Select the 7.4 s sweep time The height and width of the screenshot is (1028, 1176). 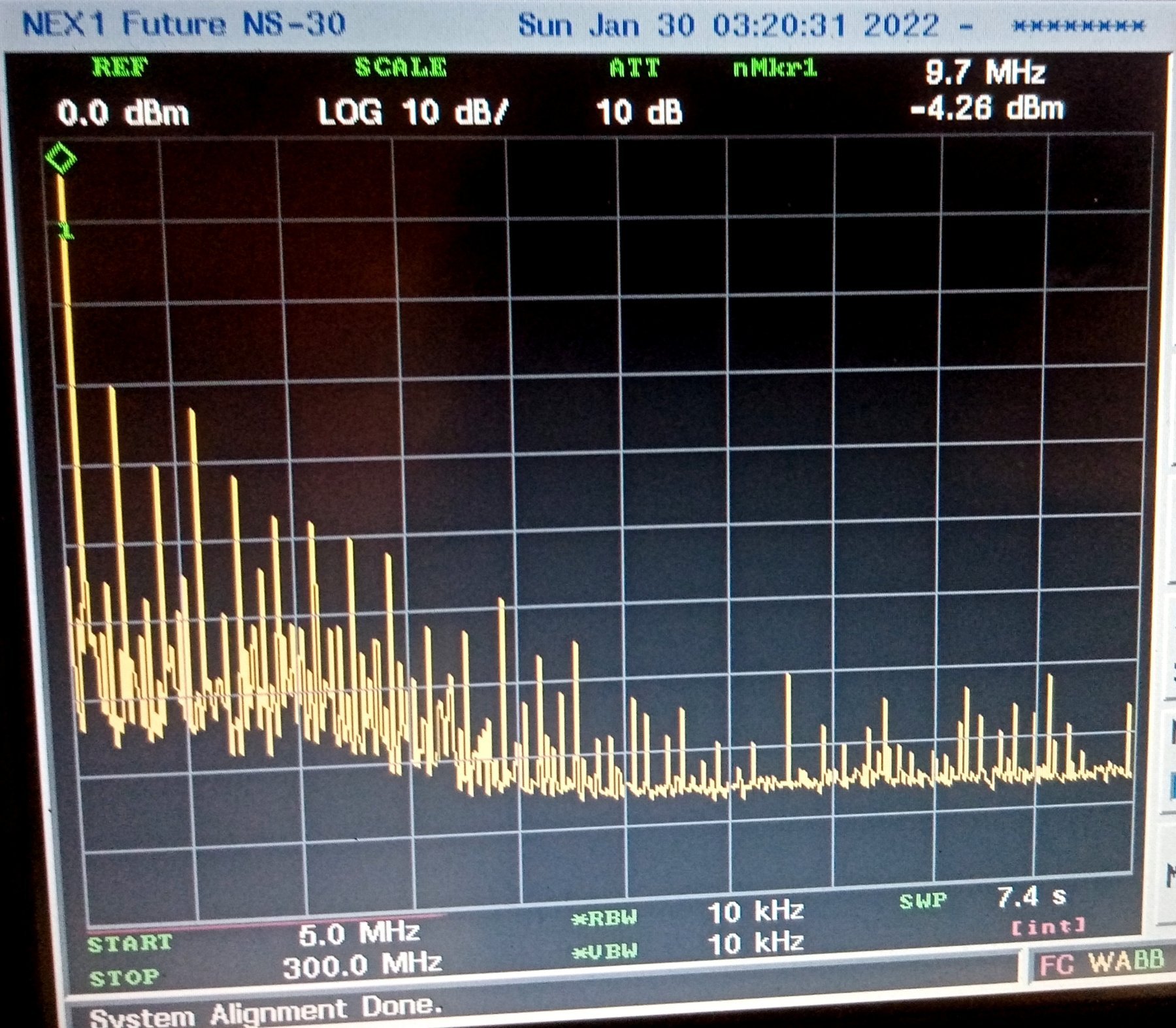[x=1031, y=897]
